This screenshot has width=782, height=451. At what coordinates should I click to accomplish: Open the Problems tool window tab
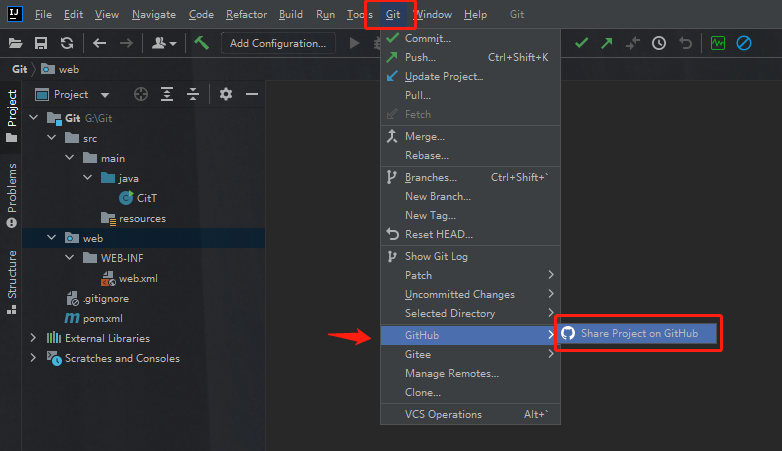click(x=11, y=195)
